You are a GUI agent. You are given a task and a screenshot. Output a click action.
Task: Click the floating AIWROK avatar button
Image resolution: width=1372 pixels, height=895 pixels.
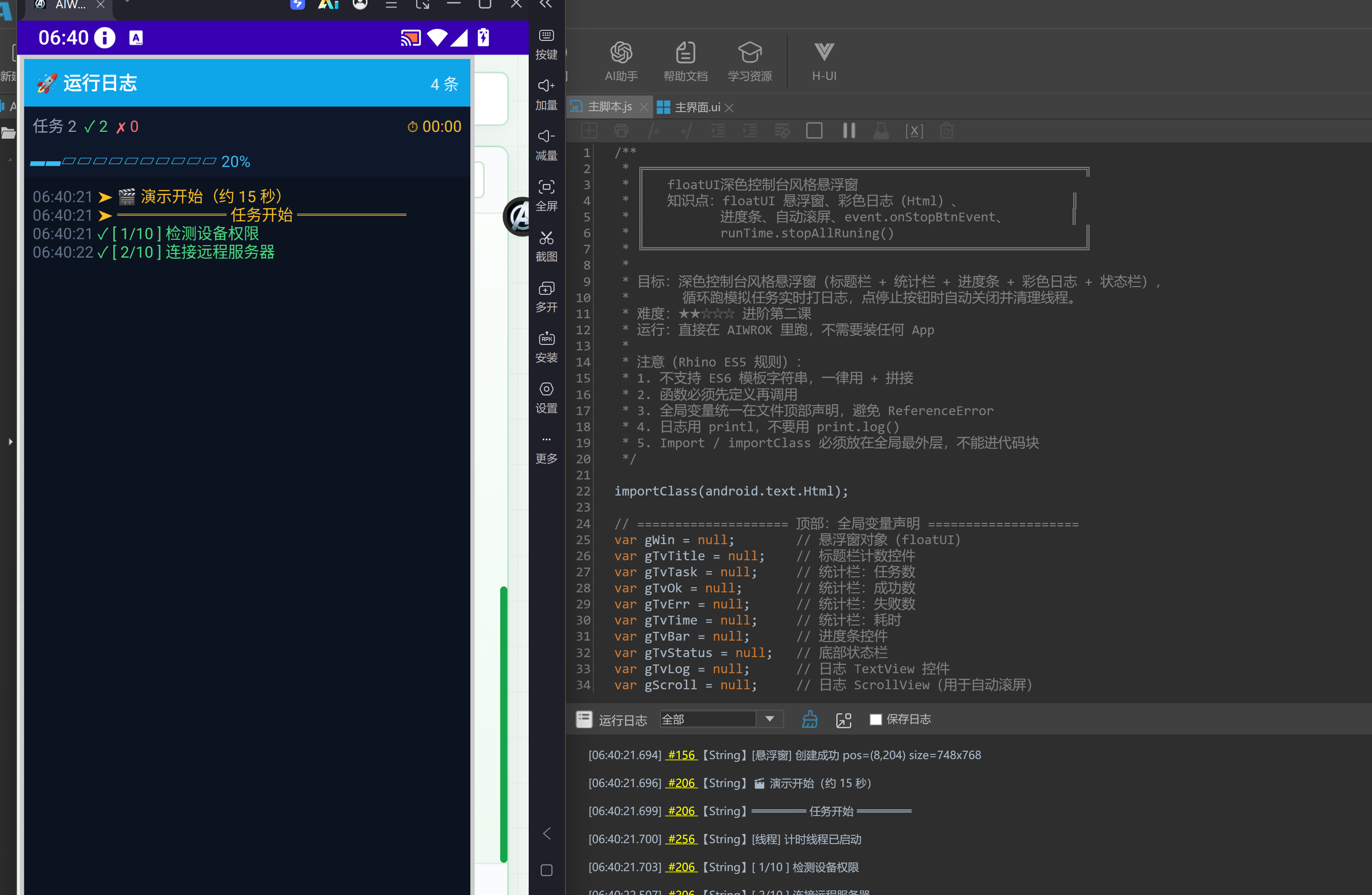[x=517, y=217]
